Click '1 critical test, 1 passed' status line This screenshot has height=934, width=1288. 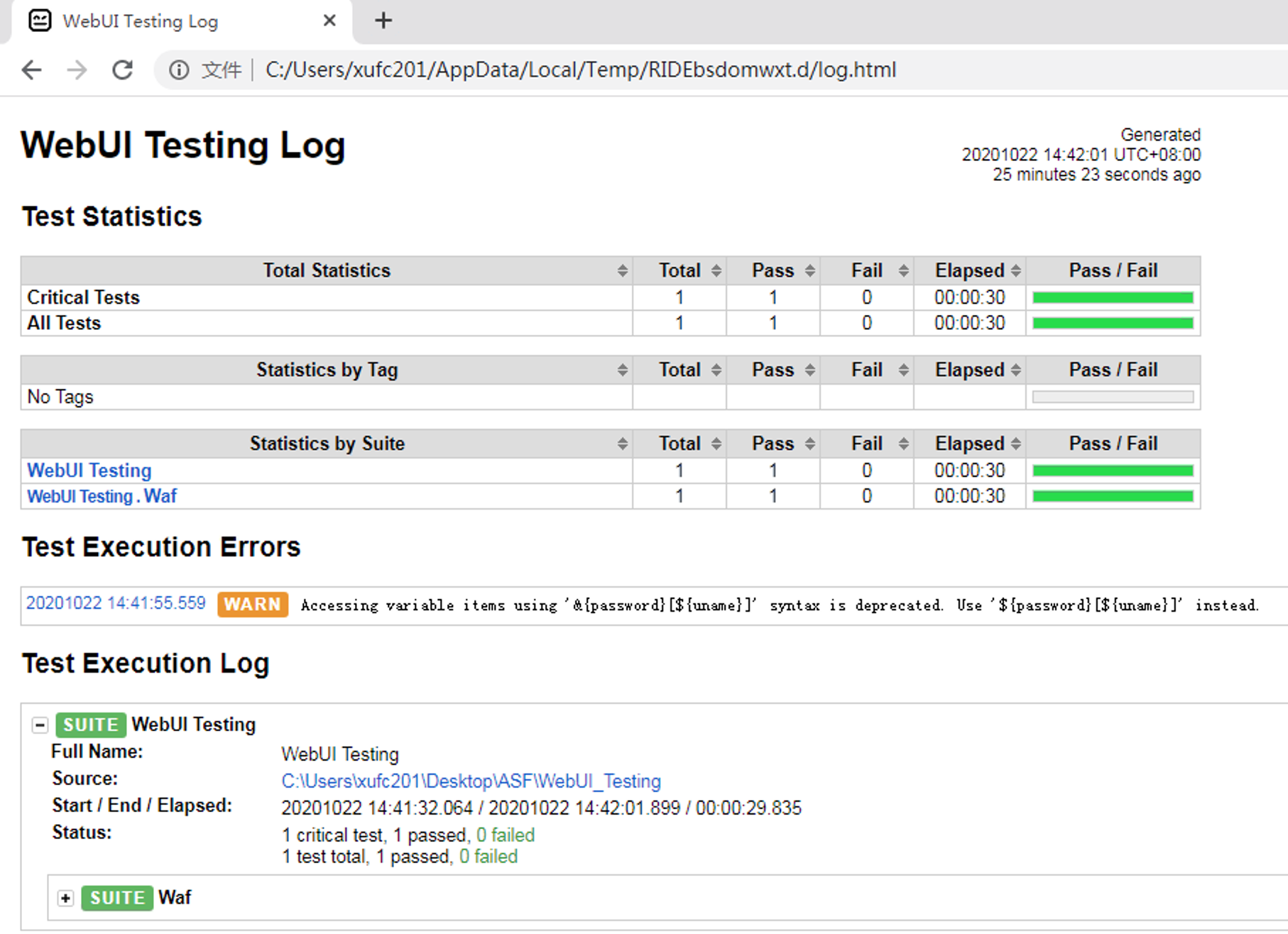point(408,835)
